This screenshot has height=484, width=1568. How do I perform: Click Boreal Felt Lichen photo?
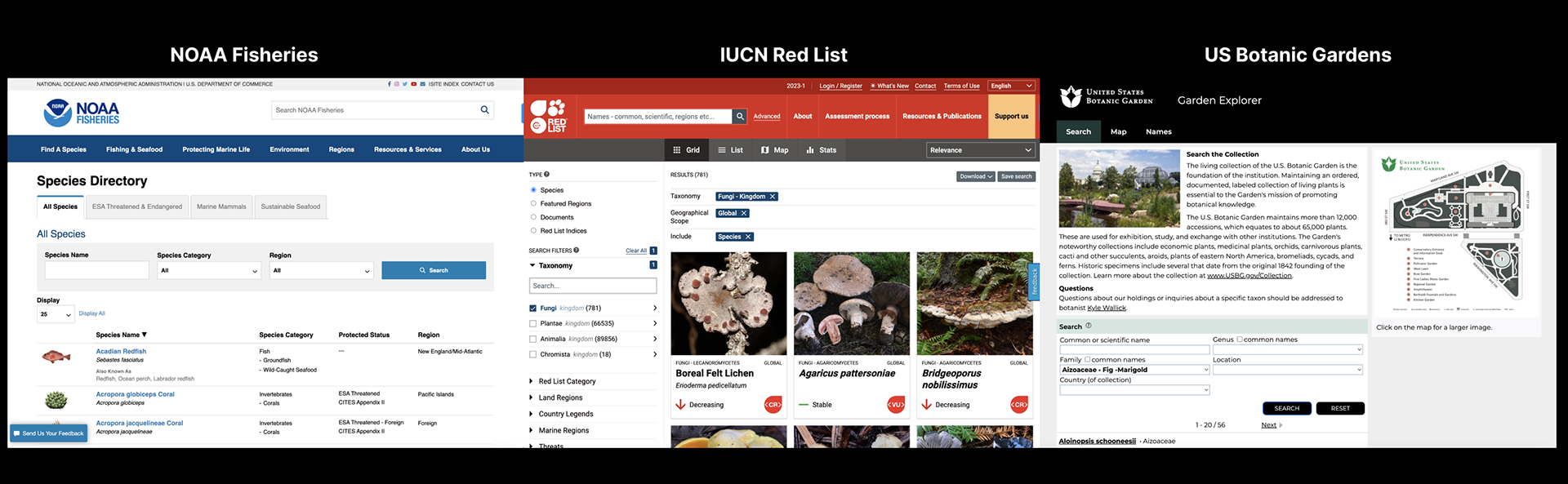coord(728,304)
